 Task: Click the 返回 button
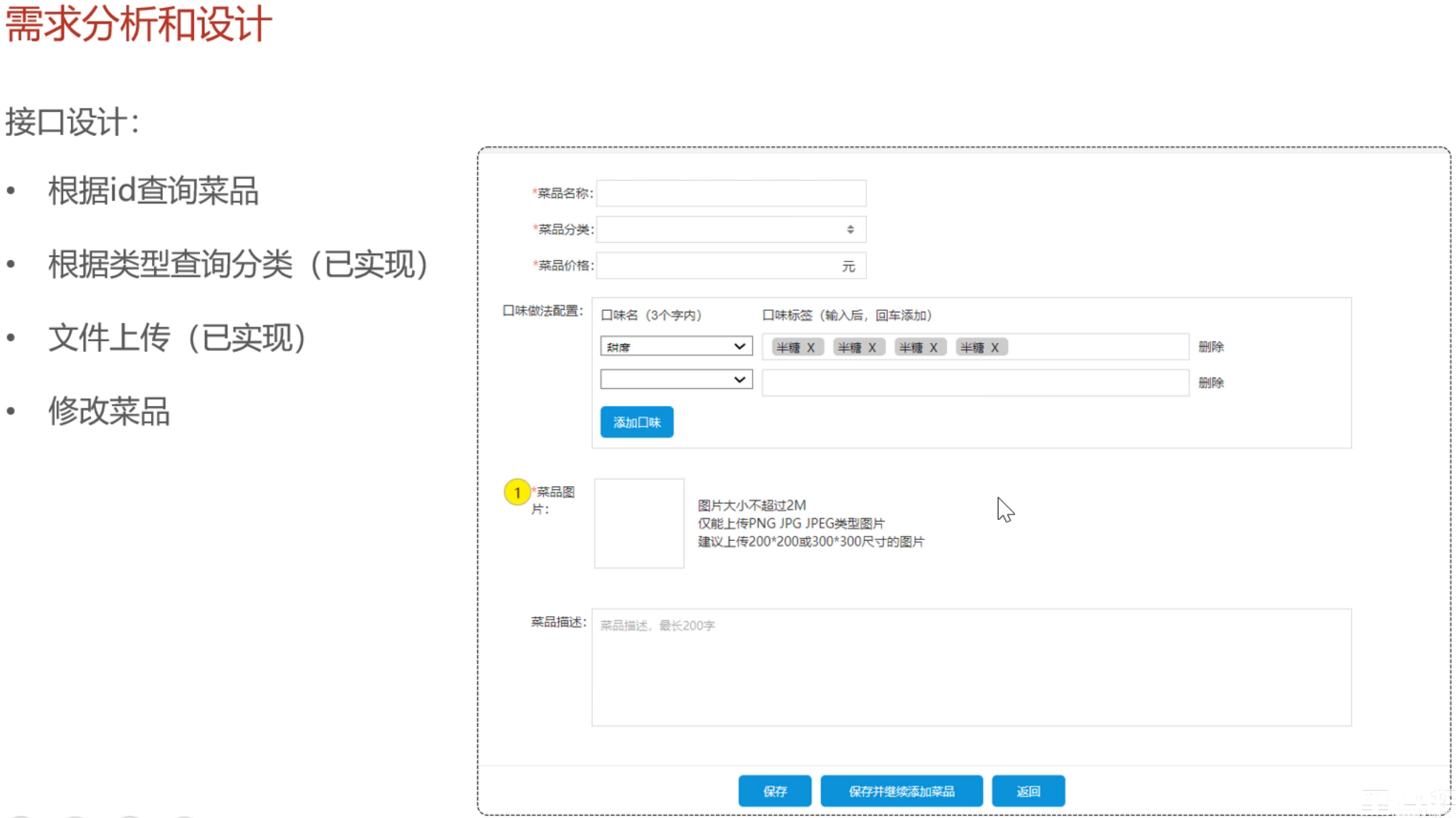click(1028, 791)
